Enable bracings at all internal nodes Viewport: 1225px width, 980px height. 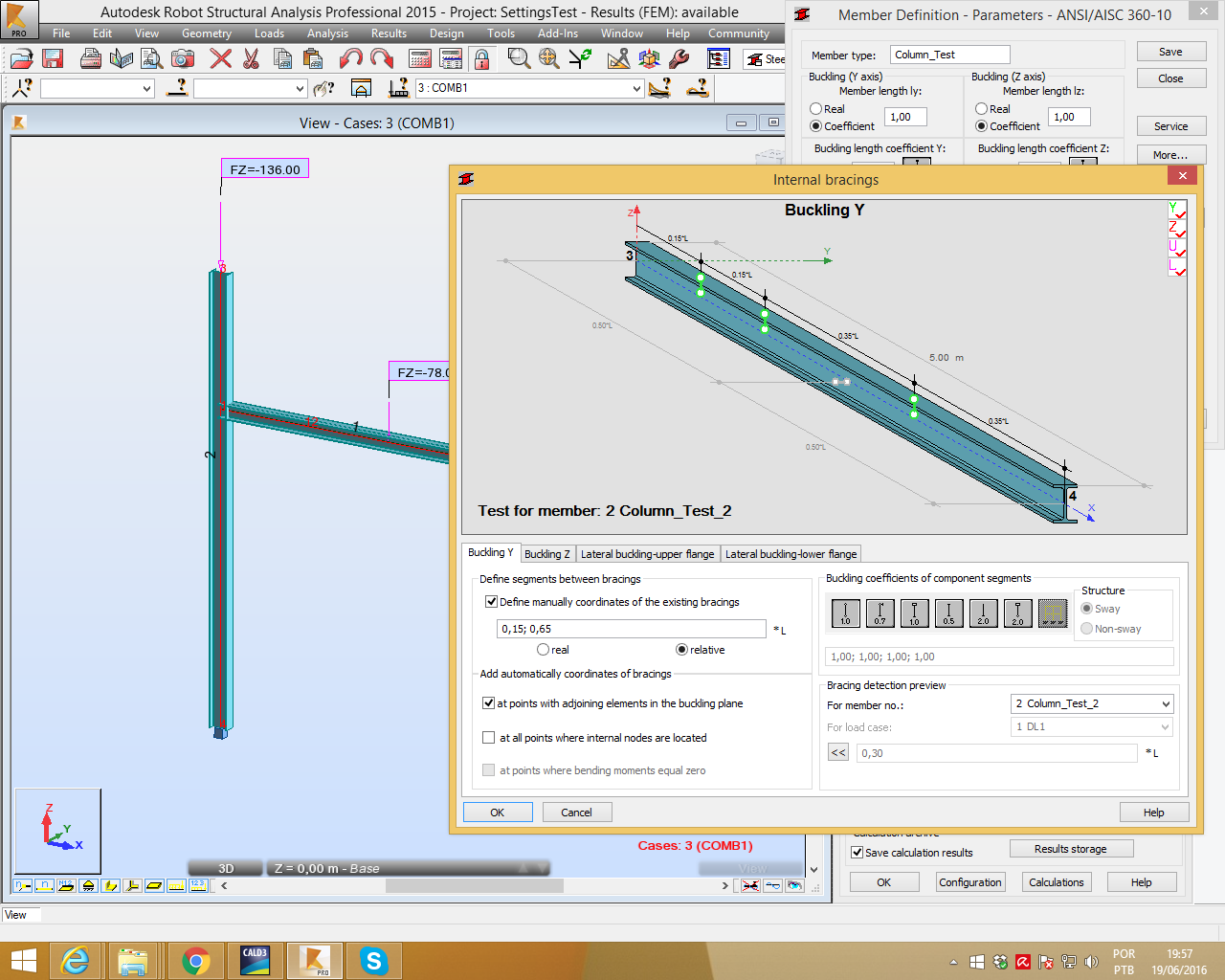(489, 738)
